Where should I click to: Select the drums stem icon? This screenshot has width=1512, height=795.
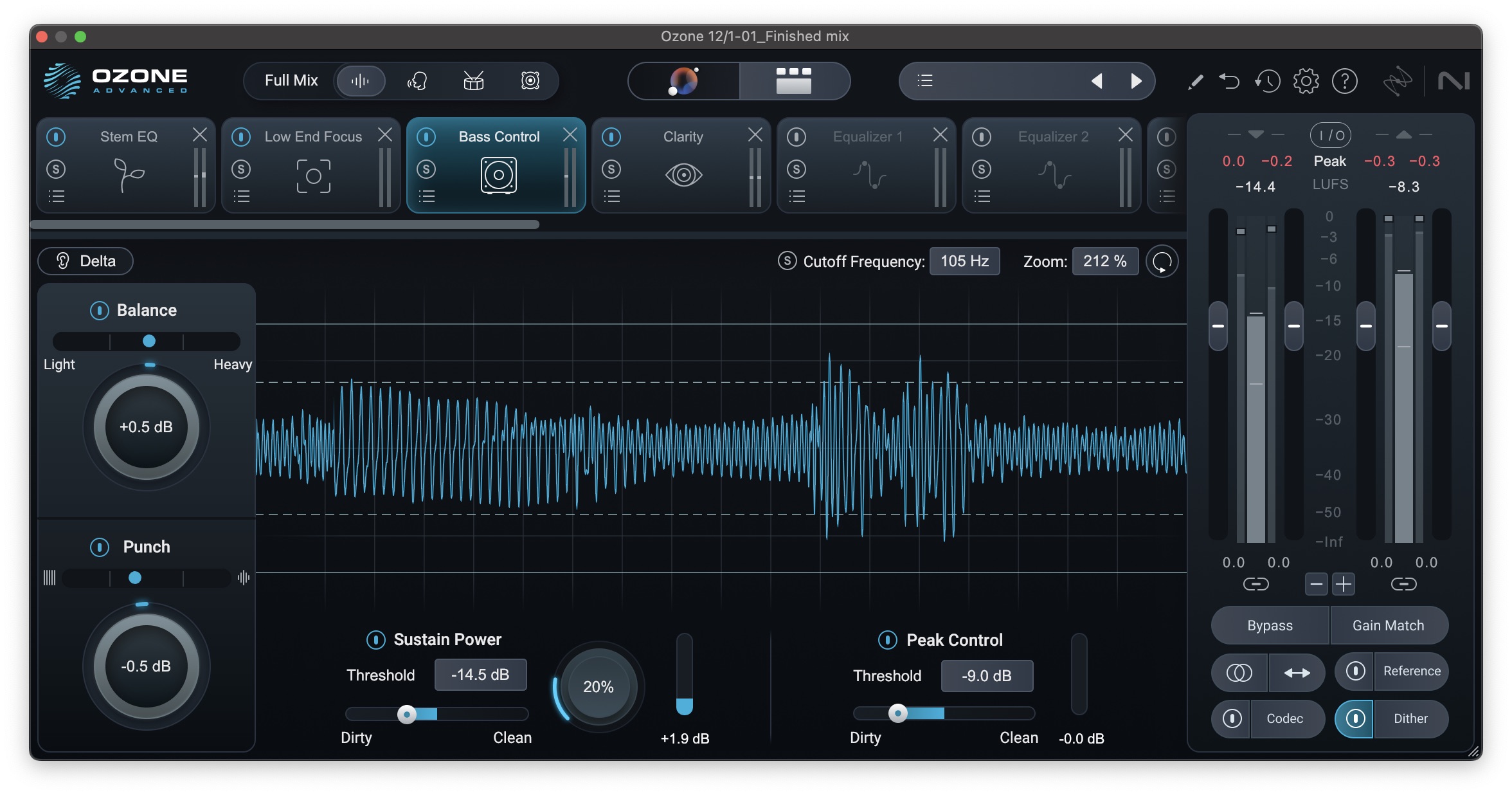pos(474,81)
